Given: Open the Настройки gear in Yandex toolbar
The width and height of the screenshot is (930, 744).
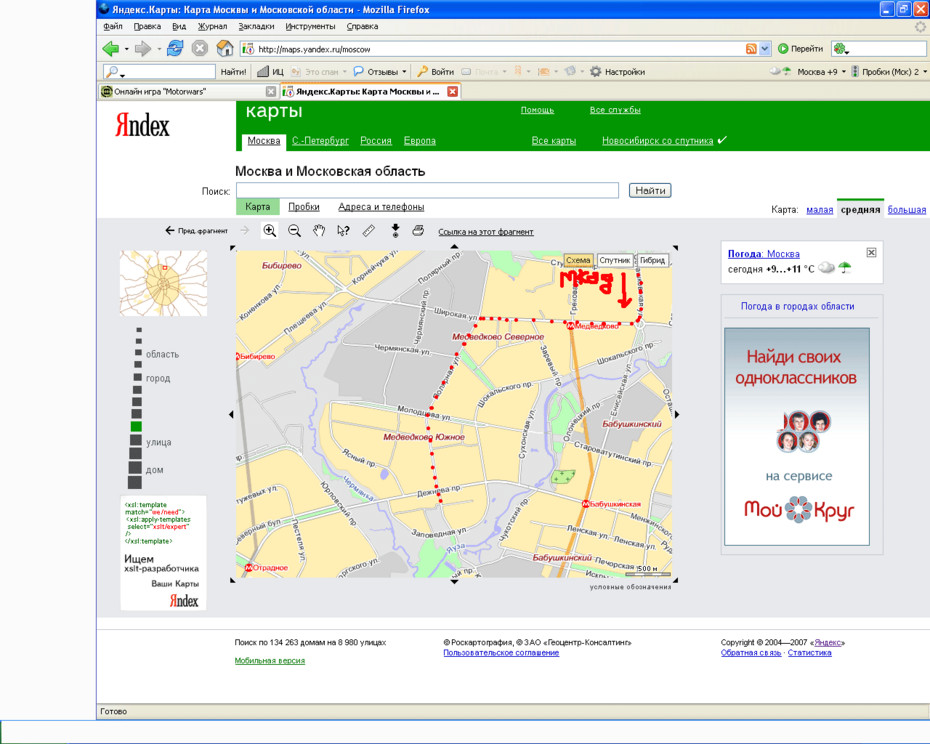Looking at the screenshot, I should pyautogui.click(x=617, y=72).
